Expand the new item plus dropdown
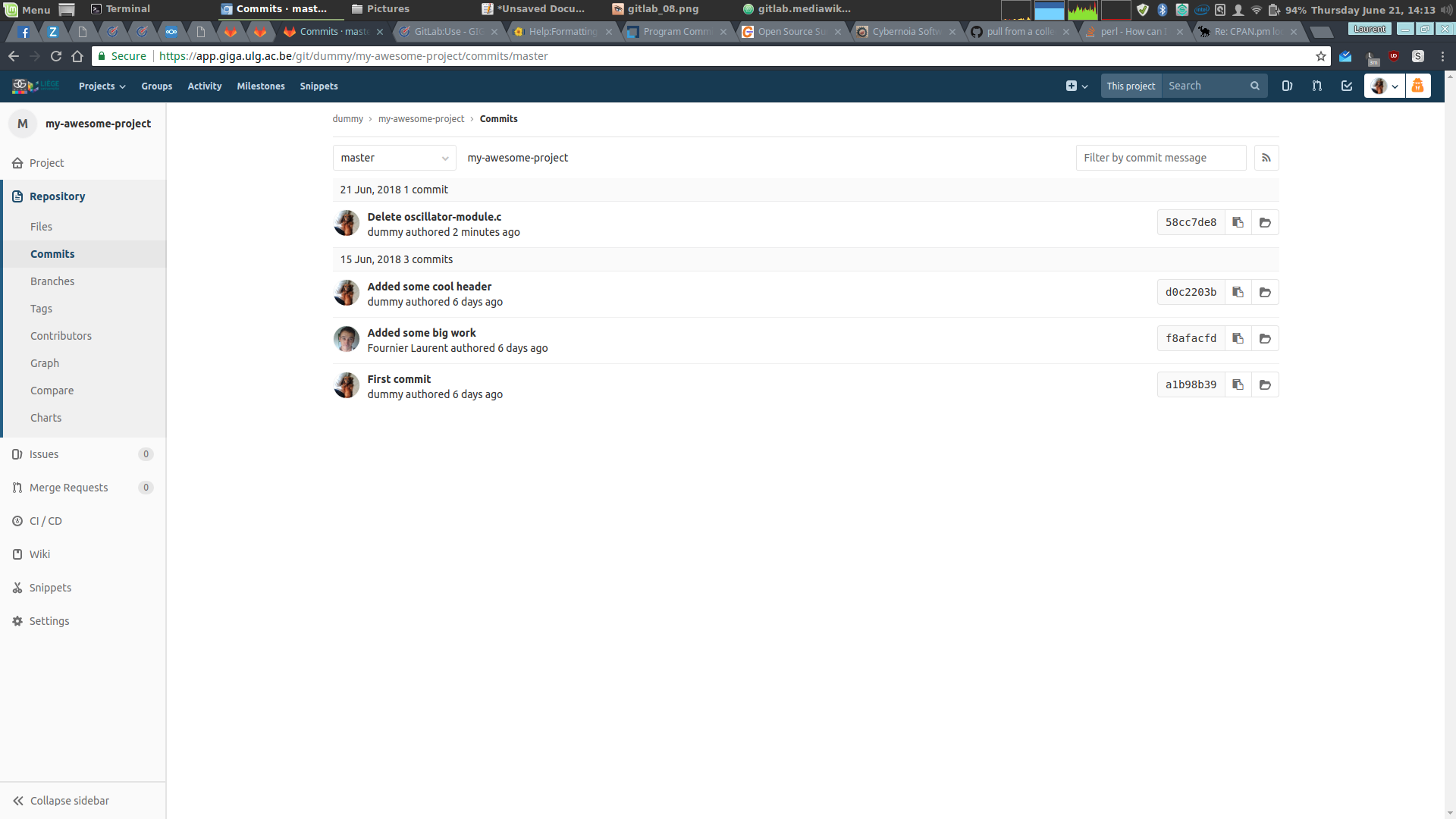The image size is (1456, 819). pos(1077,86)
